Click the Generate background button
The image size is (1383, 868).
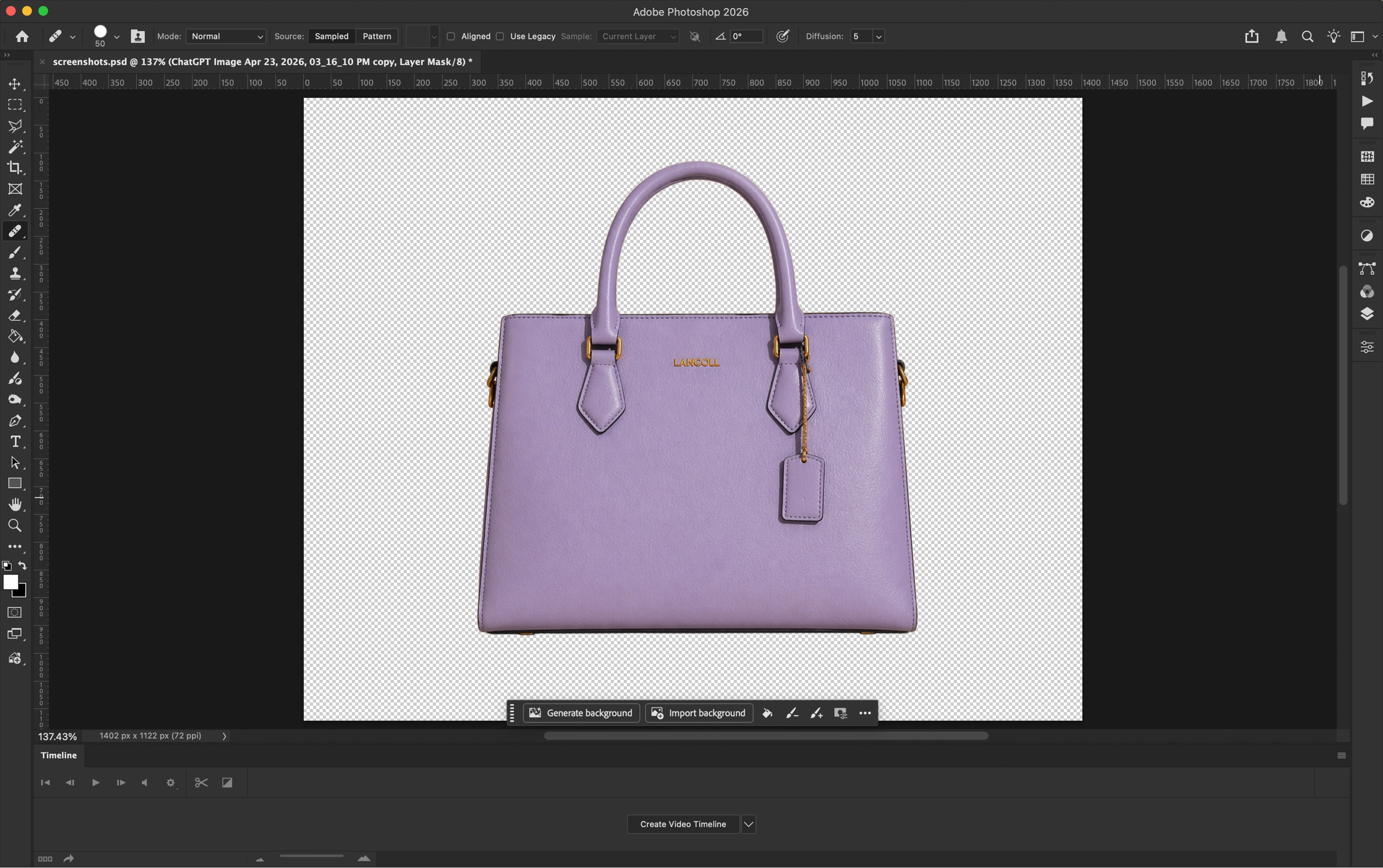[581, 713]
